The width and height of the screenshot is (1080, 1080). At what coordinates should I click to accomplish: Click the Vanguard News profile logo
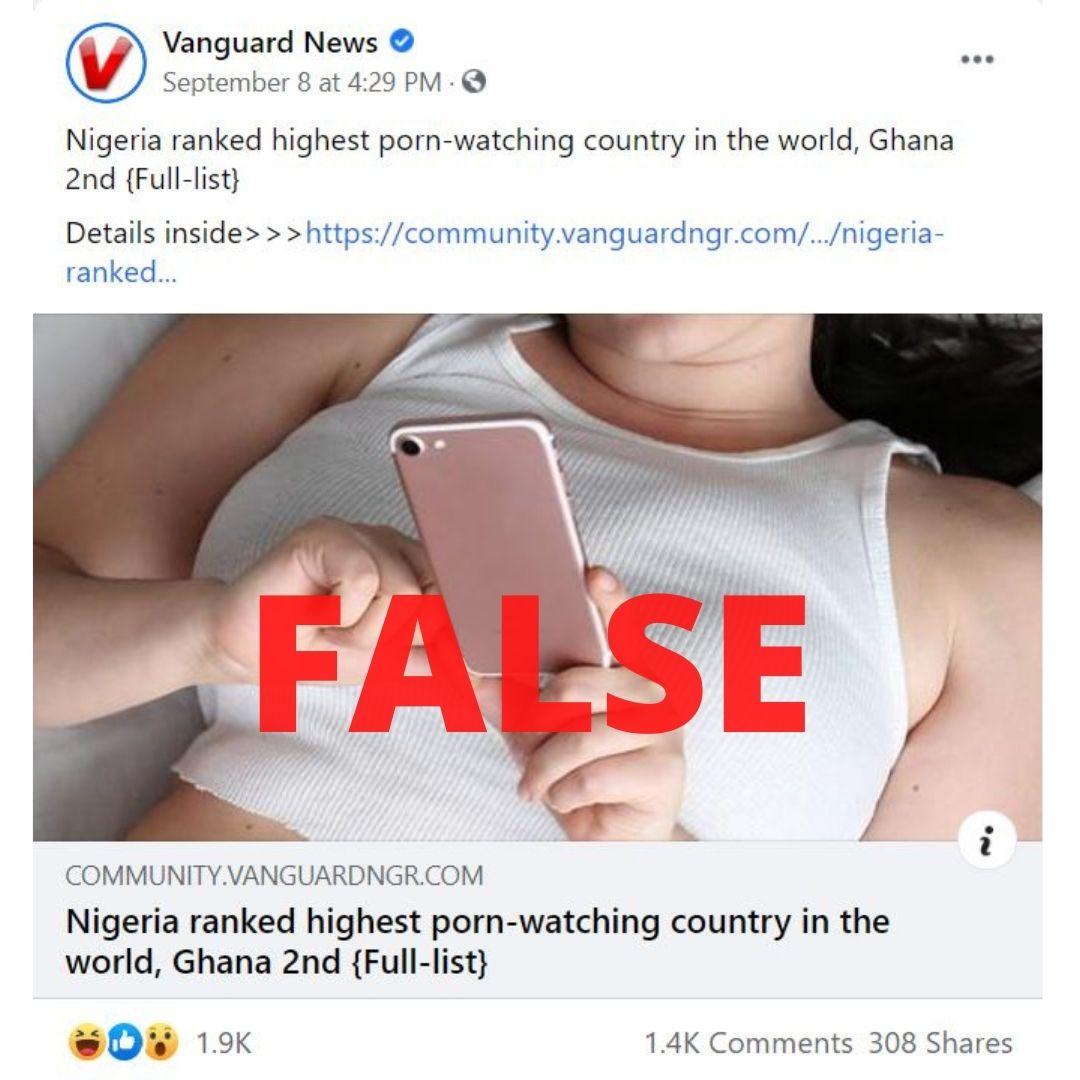(106, 62)
